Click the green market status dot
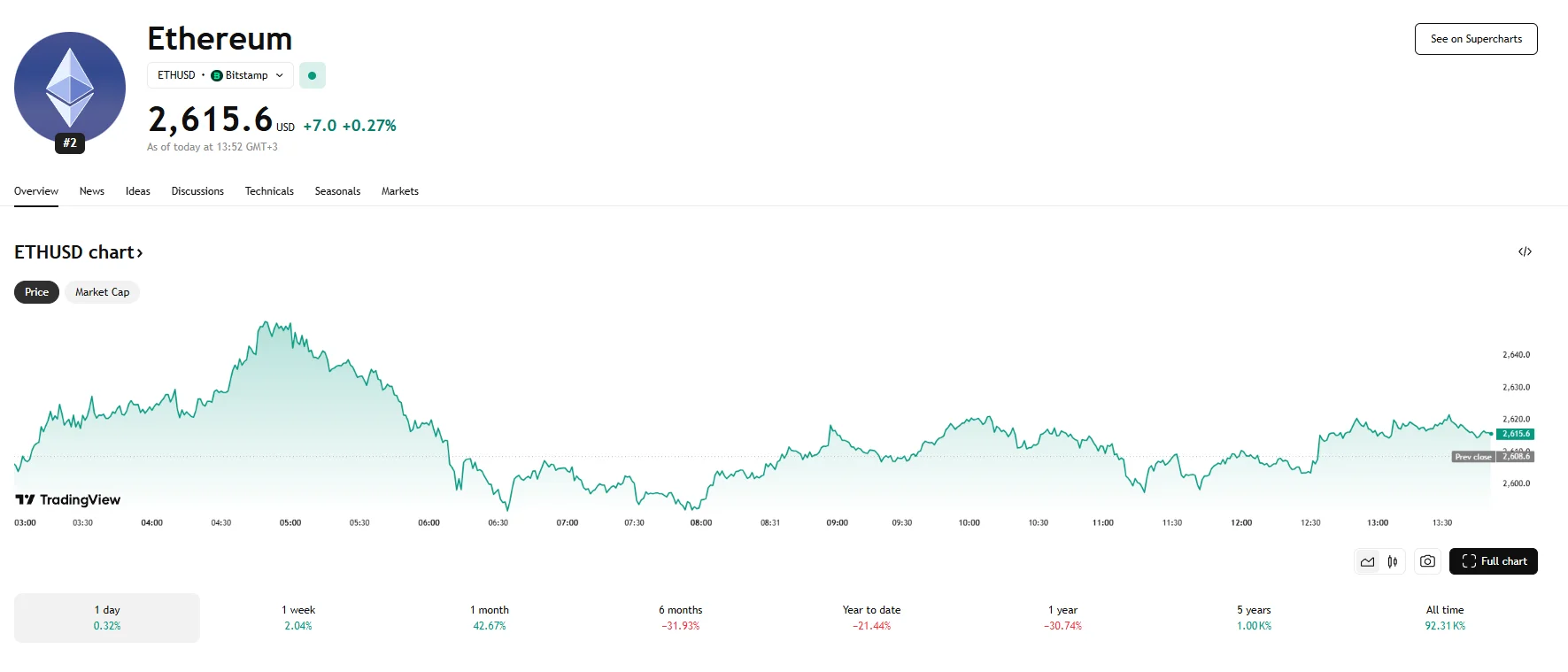The height and width of the screenshot is (672, 1568). [x=312, y=75]
